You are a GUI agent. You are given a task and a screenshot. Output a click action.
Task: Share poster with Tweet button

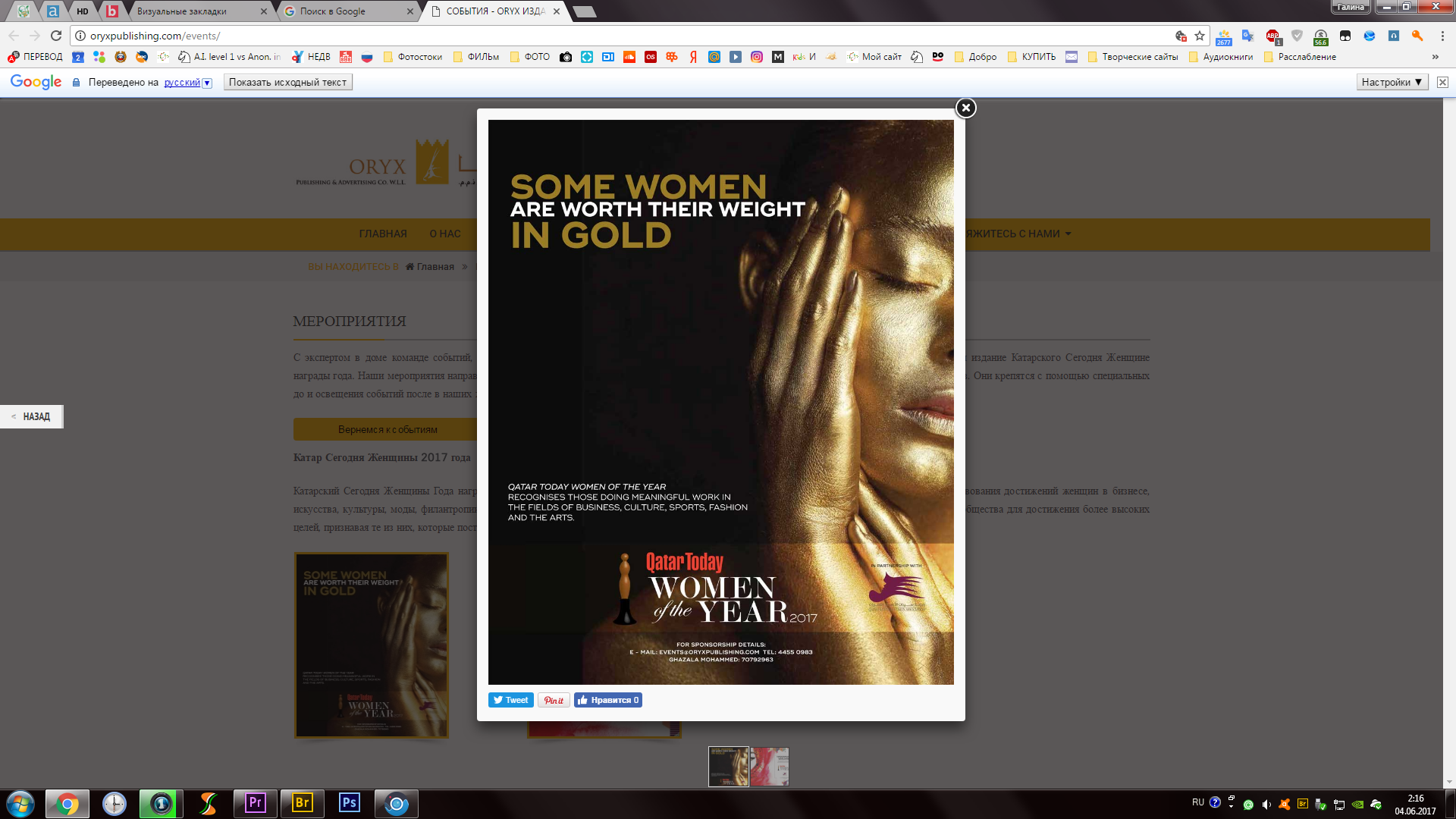tap(511, 700)
